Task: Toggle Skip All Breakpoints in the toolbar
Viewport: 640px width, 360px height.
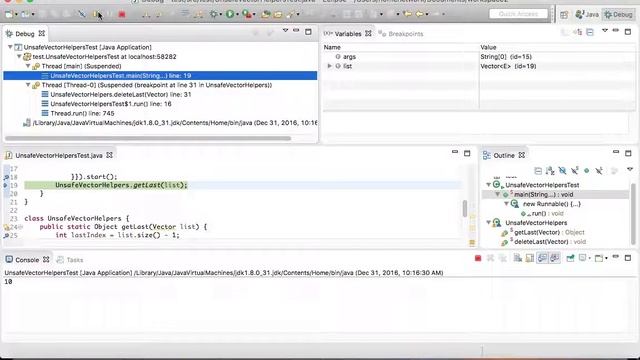Action: click(x=82, y=15)
